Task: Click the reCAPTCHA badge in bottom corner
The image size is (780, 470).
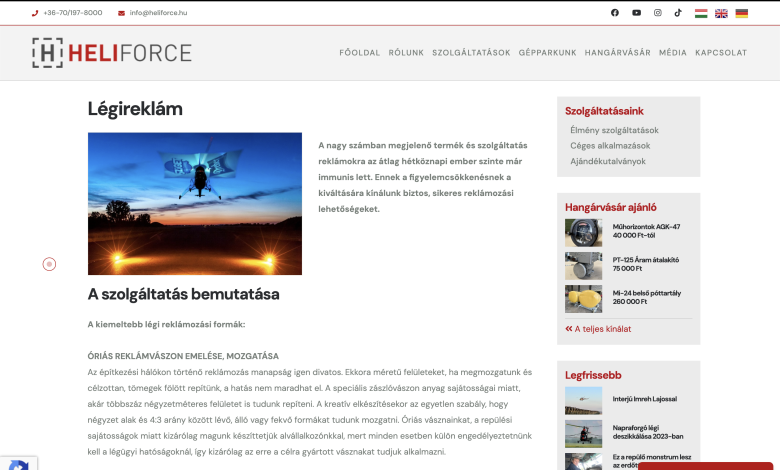Action: coord(17,462)
